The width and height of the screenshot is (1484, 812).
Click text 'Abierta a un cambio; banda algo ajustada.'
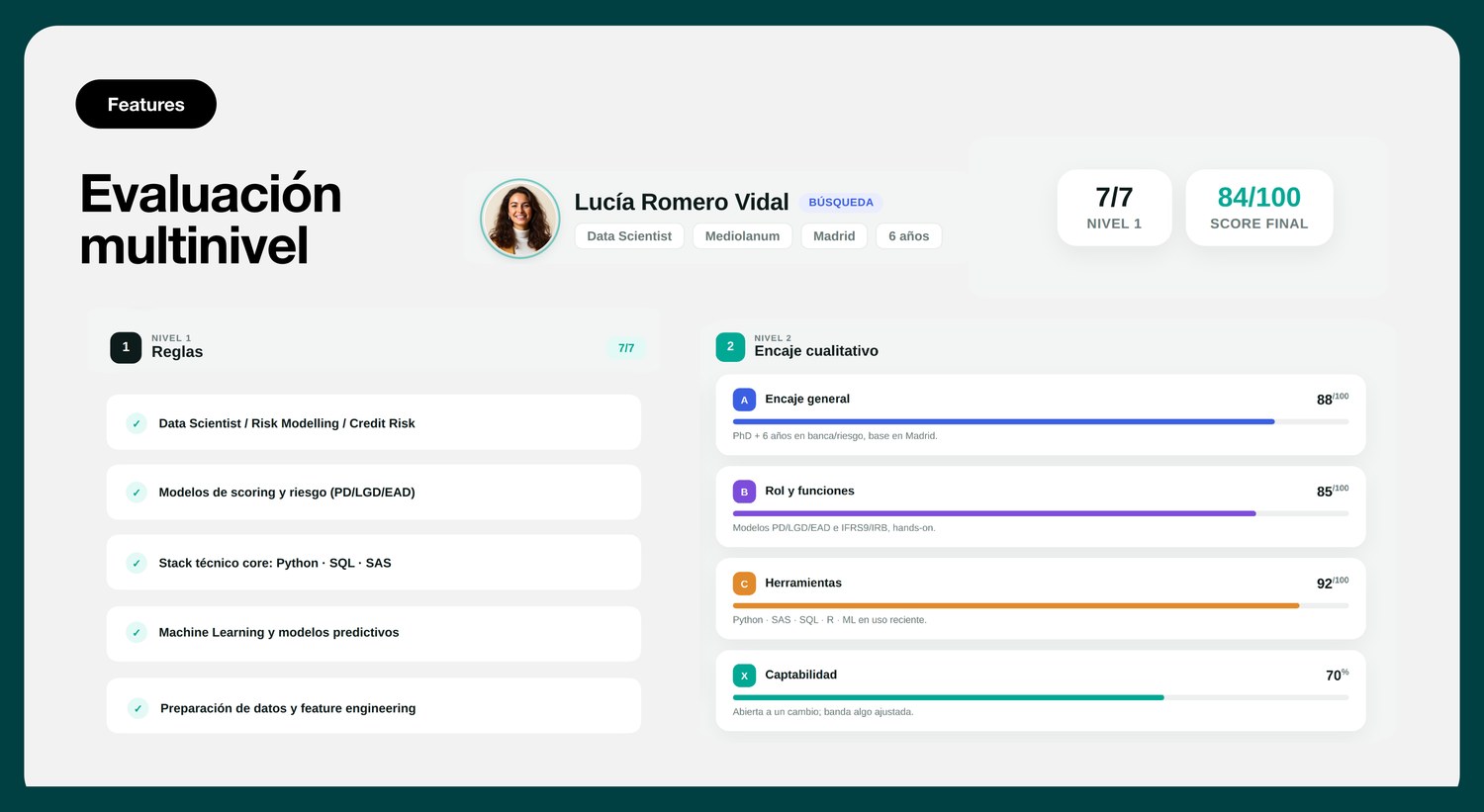(x=823, y=712)
